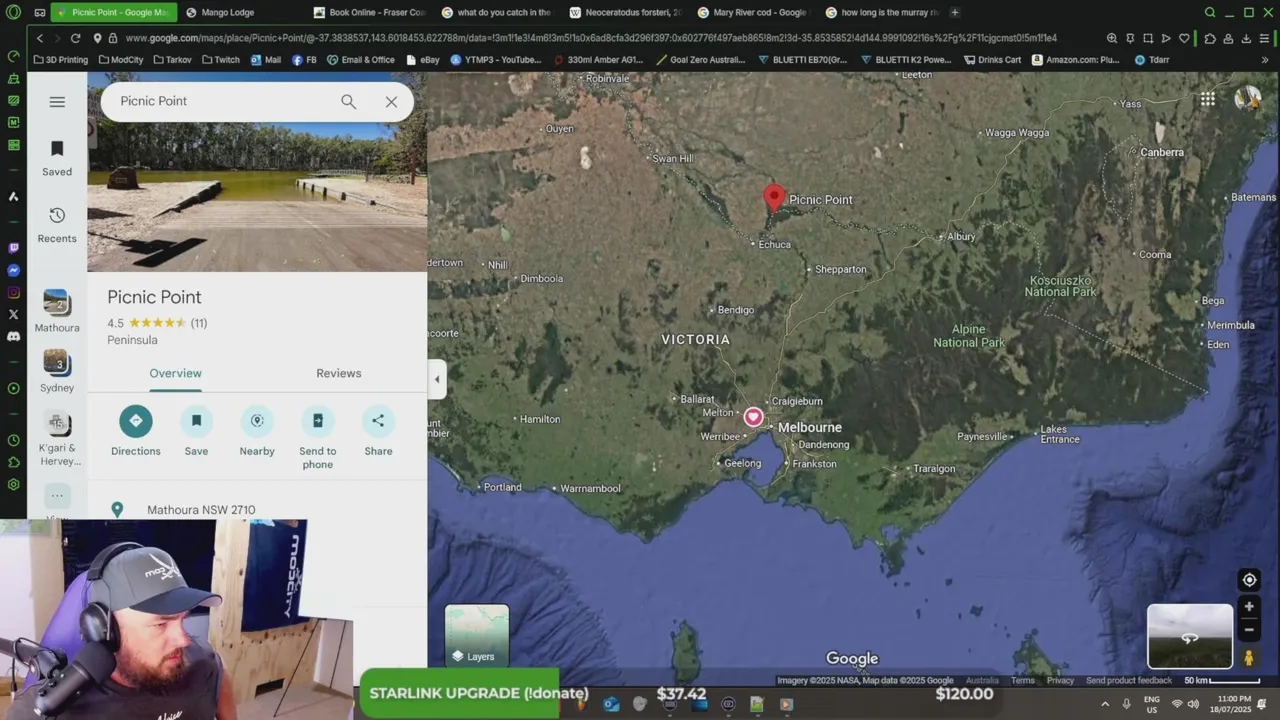1280x720 pixels.
Task: Click the pink heart marker near Melbourne
Action: tap(753, 417)
